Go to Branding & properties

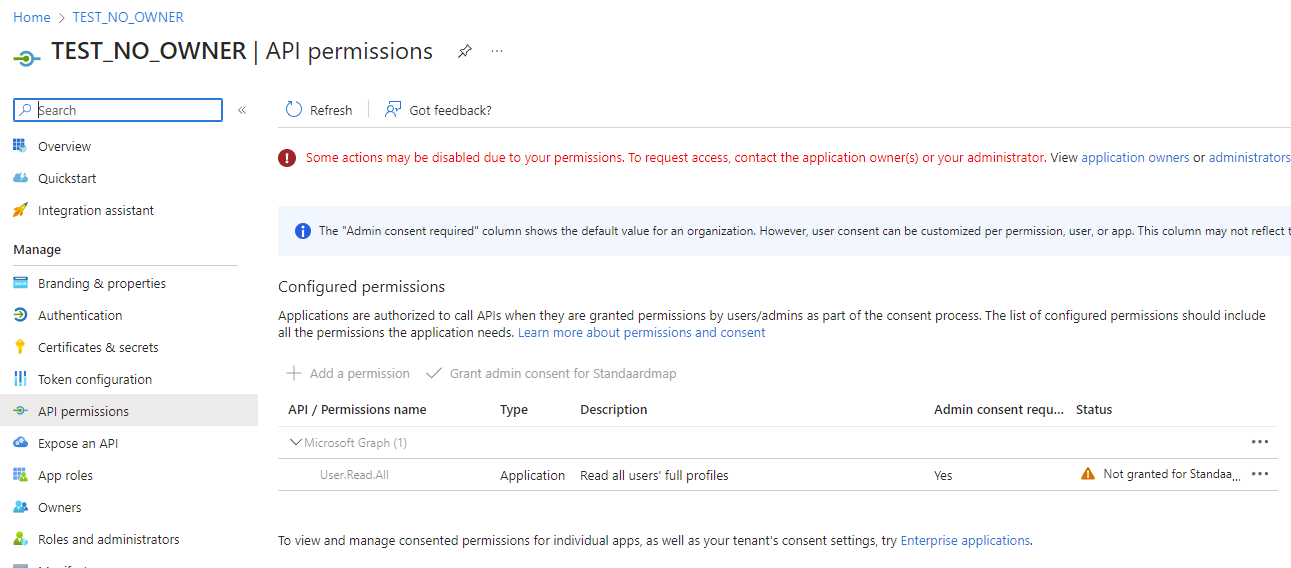(102, 283)
